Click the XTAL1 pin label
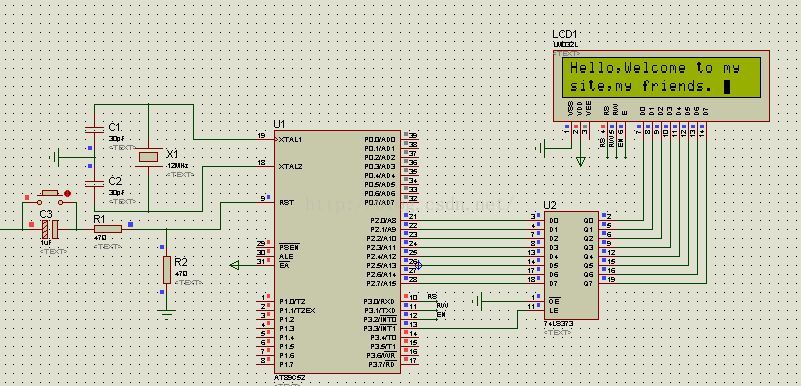This screenshot has height=386, width=801. 290,139
